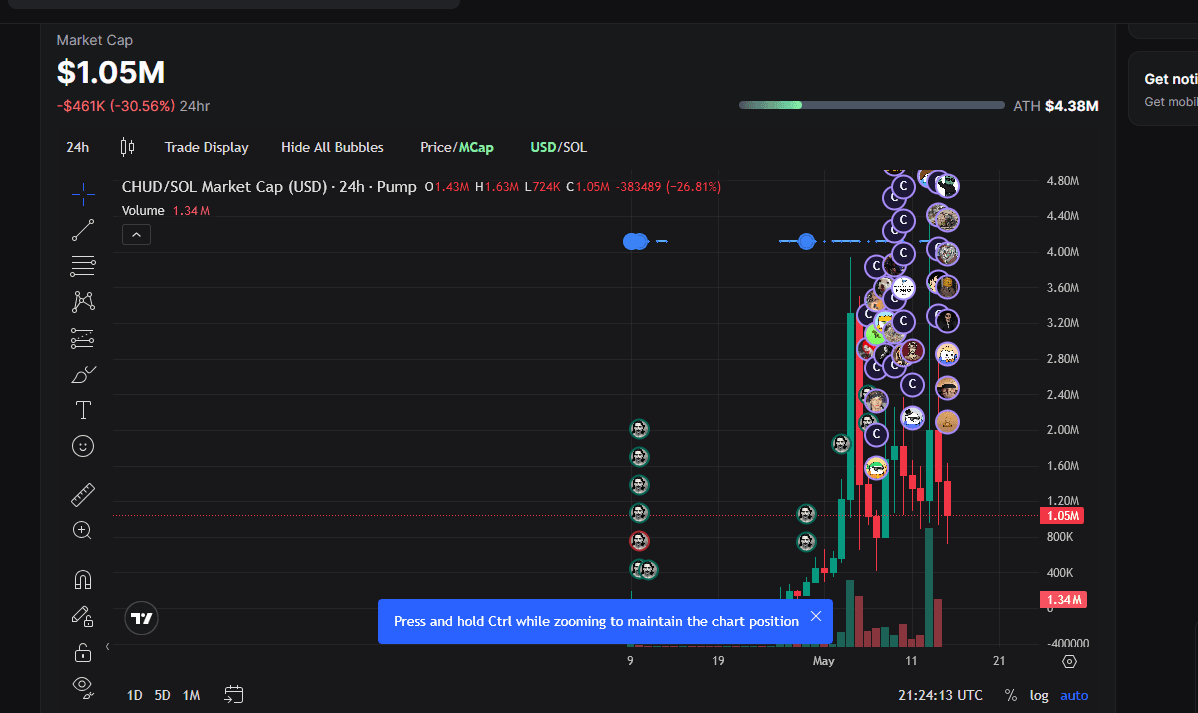Select the Text annotation tool

(83, 410)
